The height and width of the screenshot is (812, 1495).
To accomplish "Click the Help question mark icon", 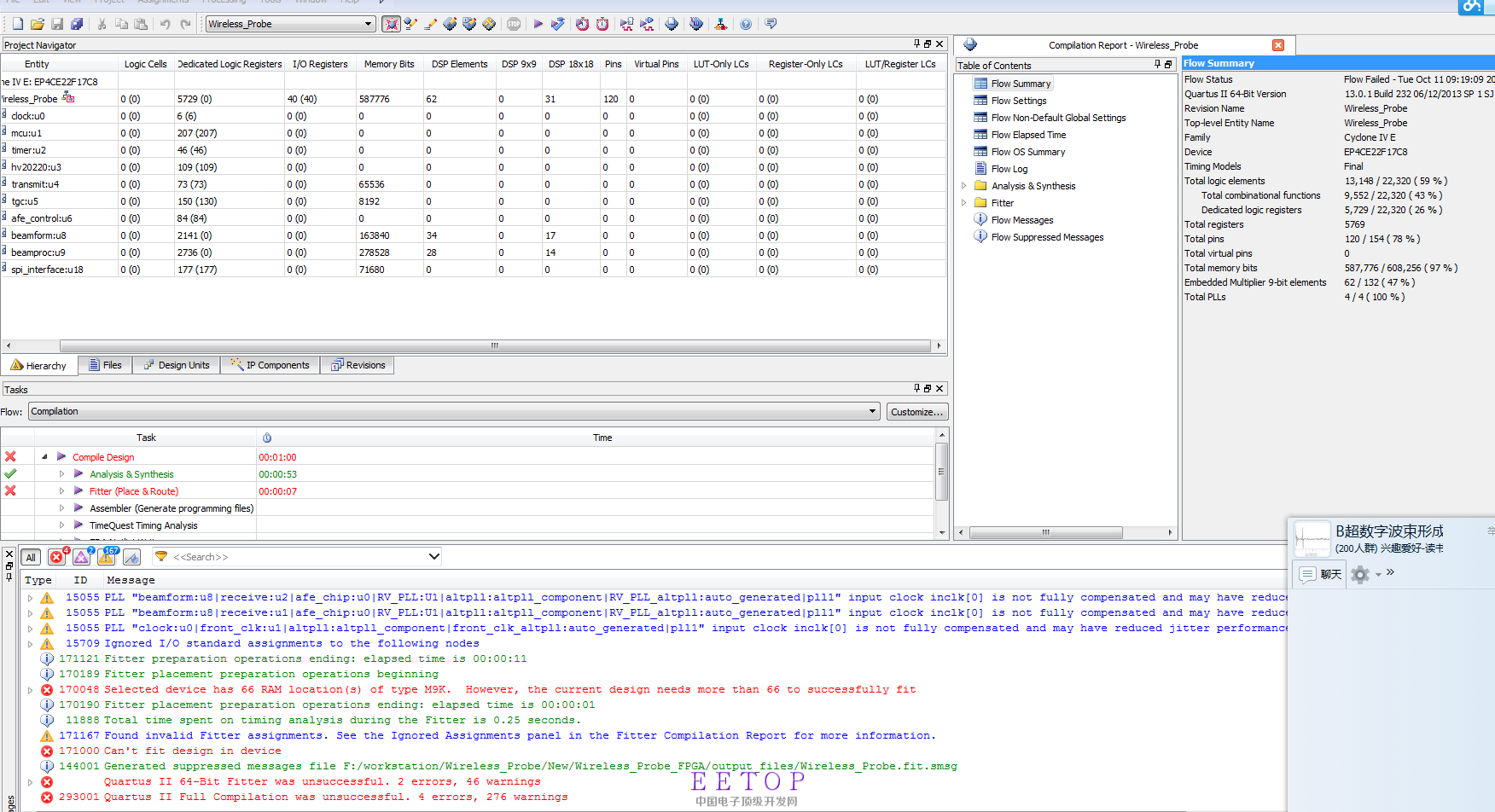I will click(746, 24).
